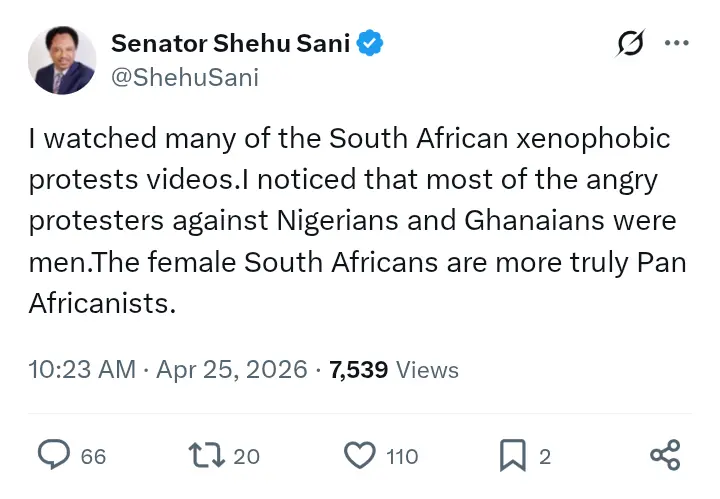Click the 10:23 AM timestamp
720x499 pixels.
point(82,369)
